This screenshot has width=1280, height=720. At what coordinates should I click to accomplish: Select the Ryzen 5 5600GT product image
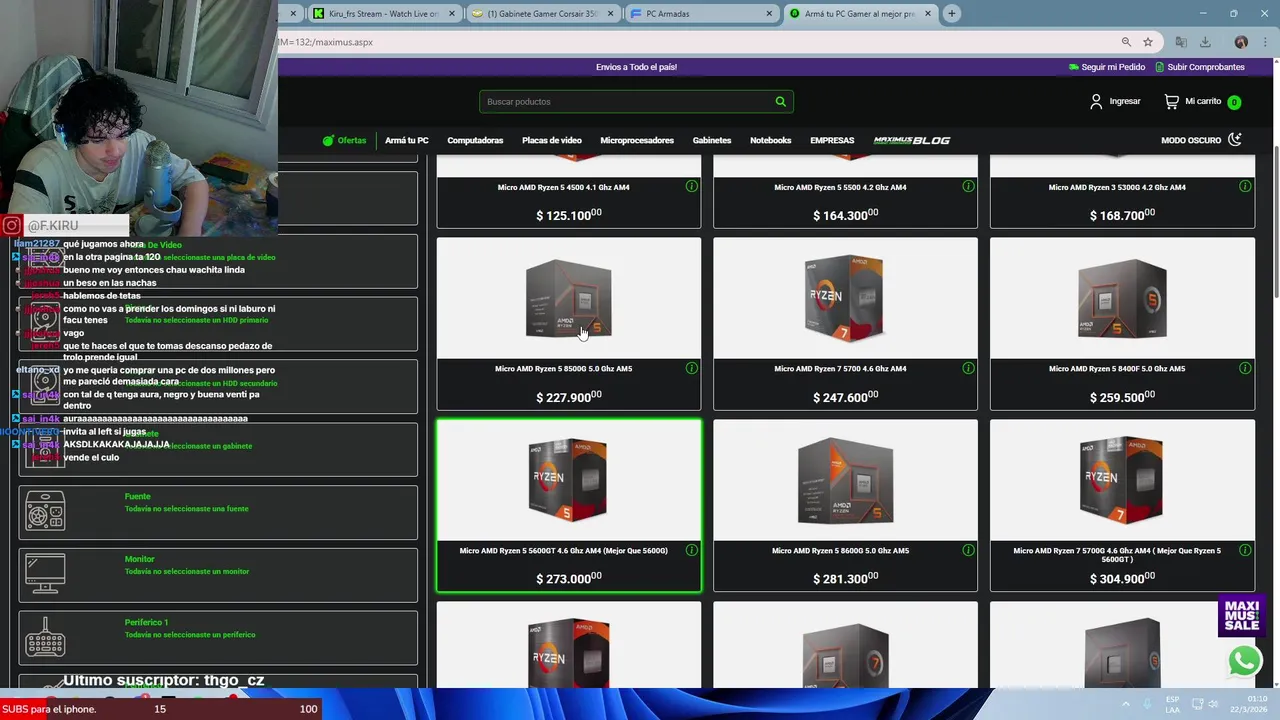tap(569, 480)
